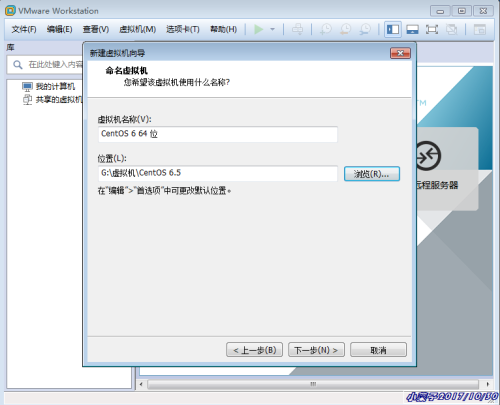Image resolution: width=500 pixels, height=405 pixels.
Task: Enter full screen mode icon
Action: (x=432, y=29)
